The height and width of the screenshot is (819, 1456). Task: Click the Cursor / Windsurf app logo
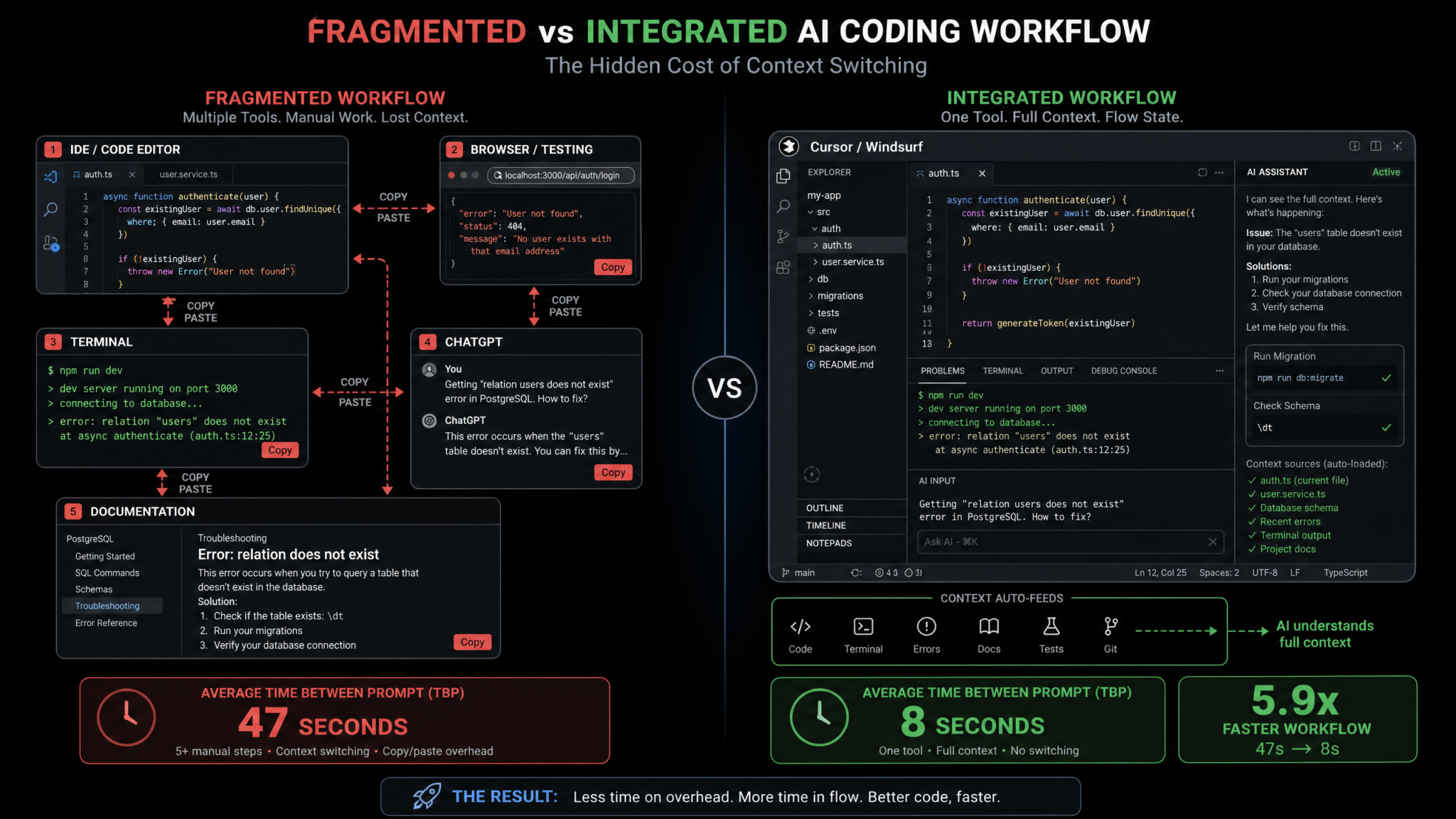tap(788, 146)
